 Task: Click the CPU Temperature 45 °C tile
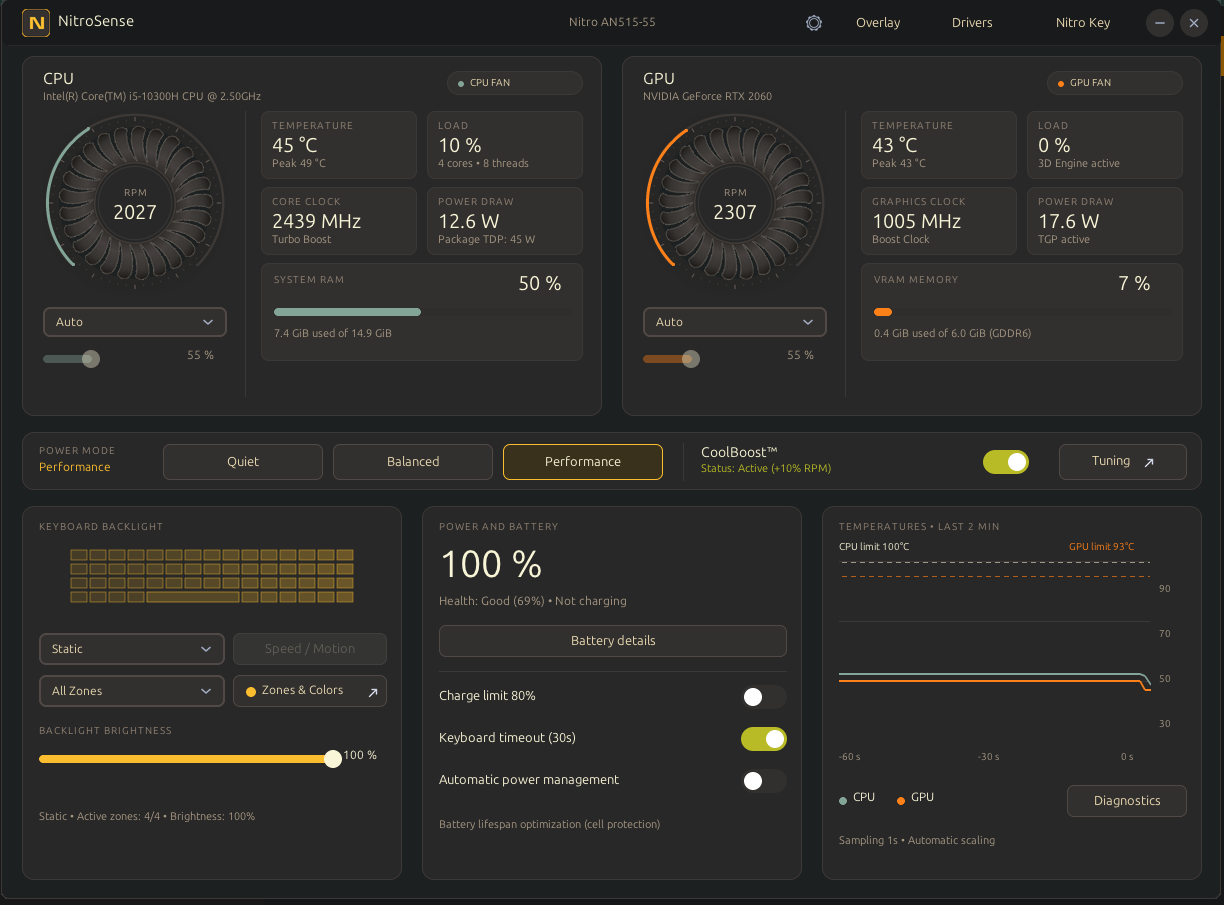pos(339,145)
